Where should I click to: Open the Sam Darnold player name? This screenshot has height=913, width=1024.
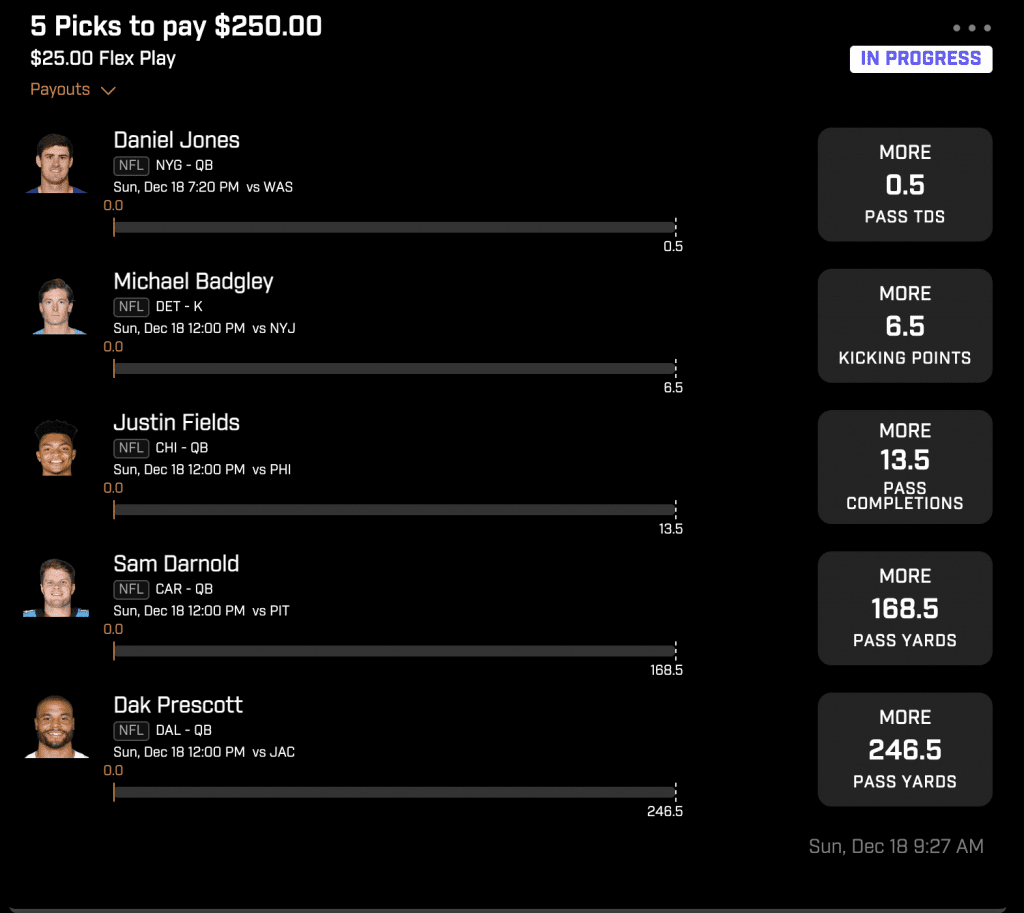coord(176,563)
